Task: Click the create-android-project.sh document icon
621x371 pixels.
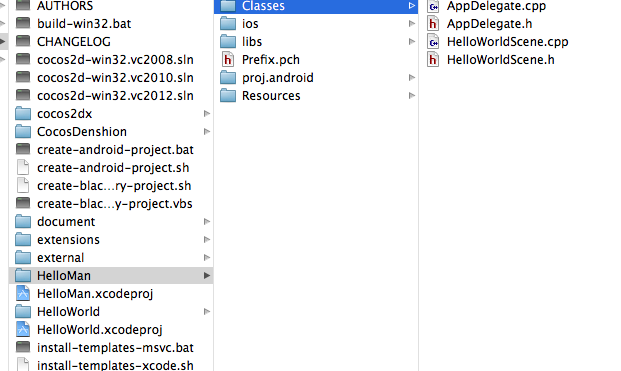Action: click(23, 167)
